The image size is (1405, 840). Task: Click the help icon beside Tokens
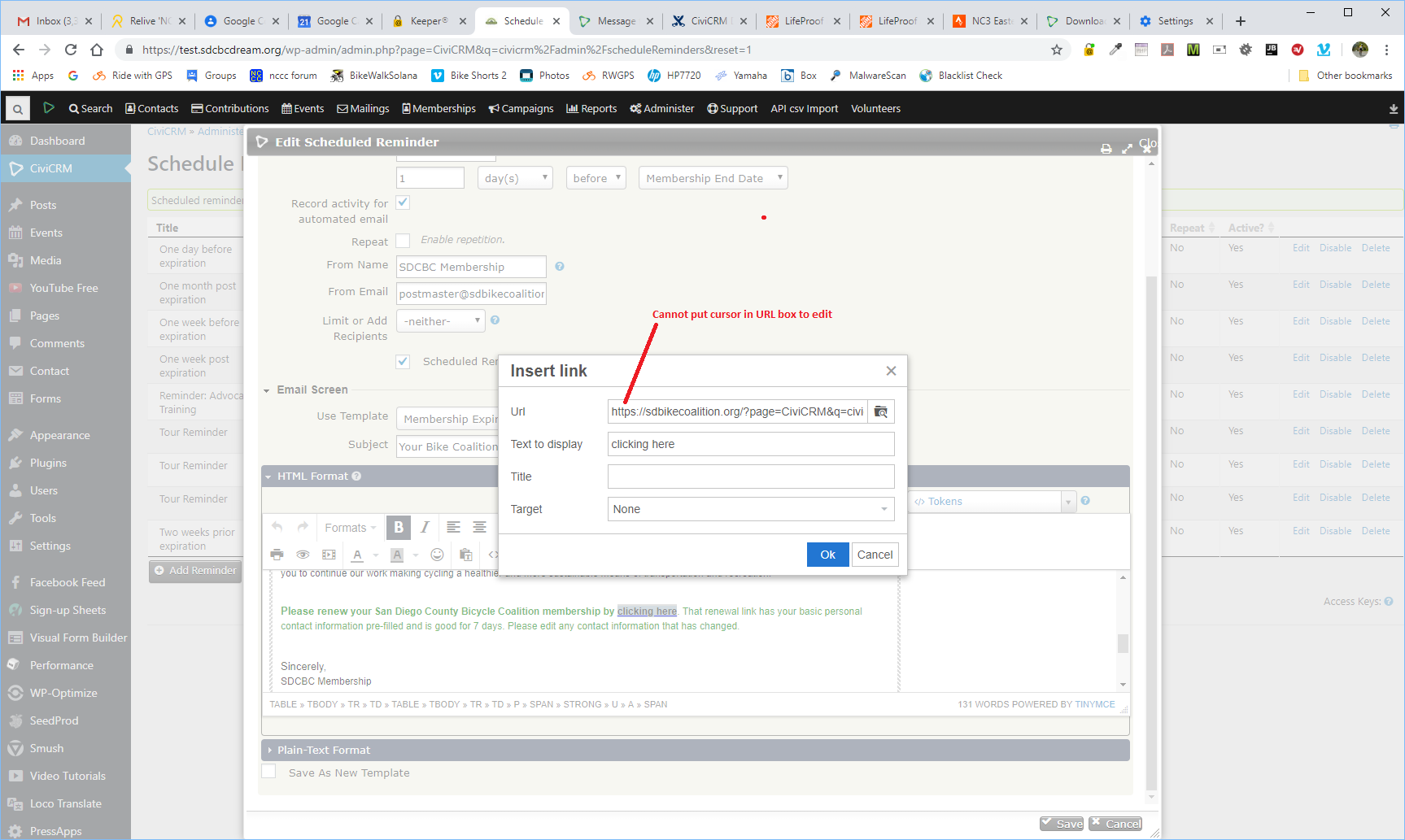[1085, 501]
